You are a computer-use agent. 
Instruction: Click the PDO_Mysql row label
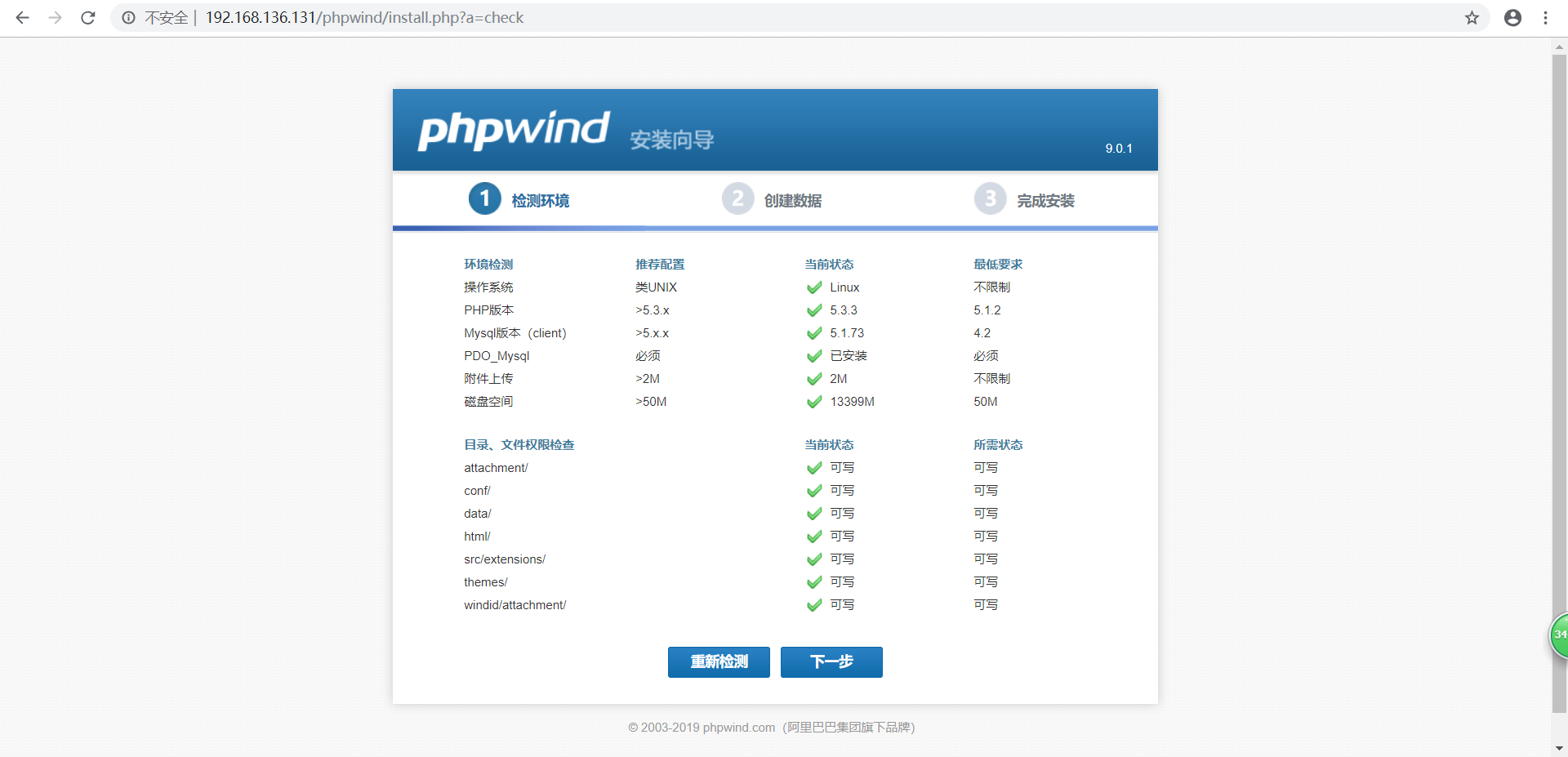(x=497, y=356)
